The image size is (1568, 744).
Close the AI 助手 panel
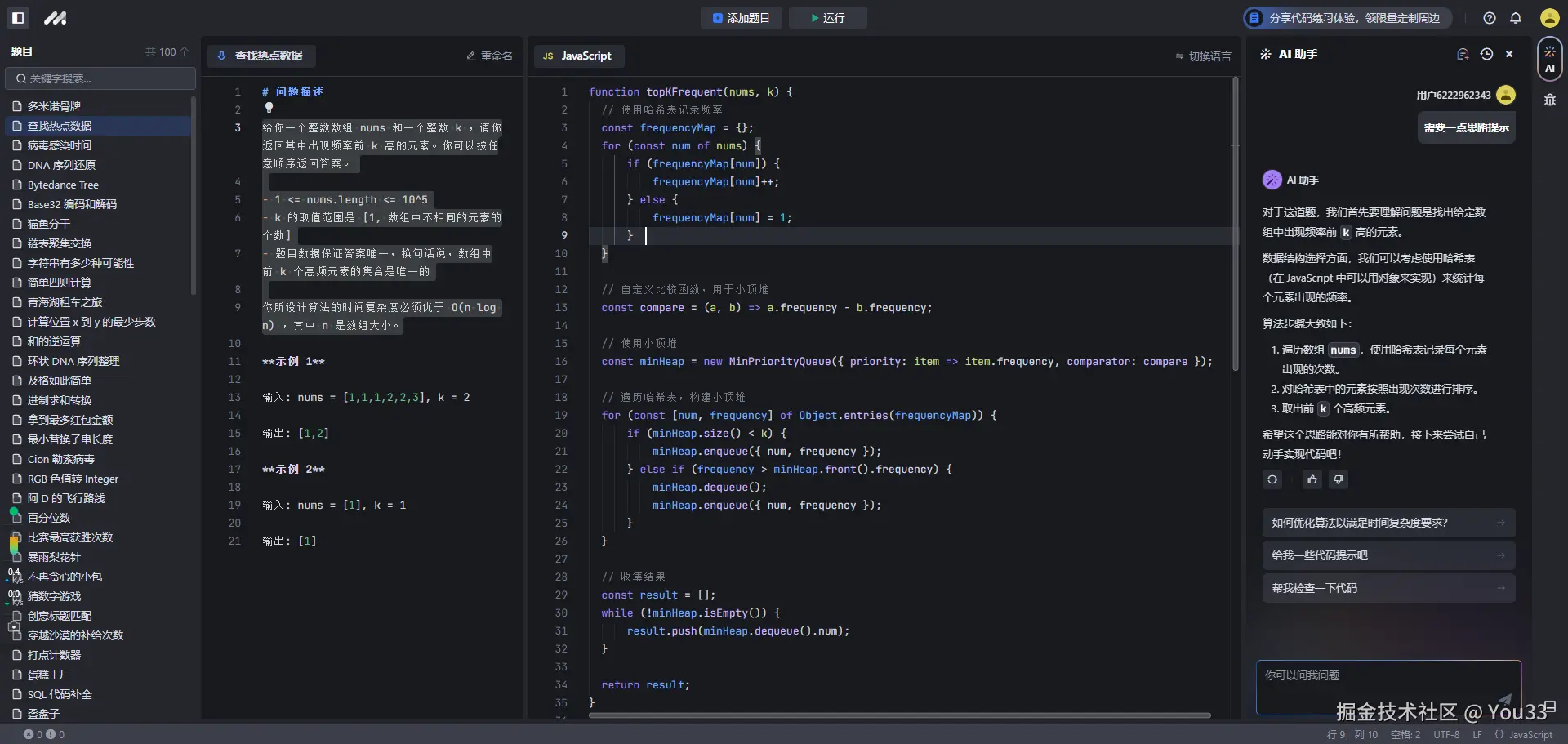tap(1509, 54)
